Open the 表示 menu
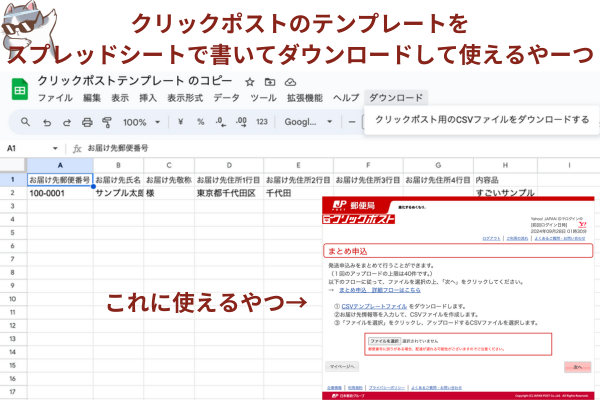This screenshot has width=600, height=400. [120, 98]
